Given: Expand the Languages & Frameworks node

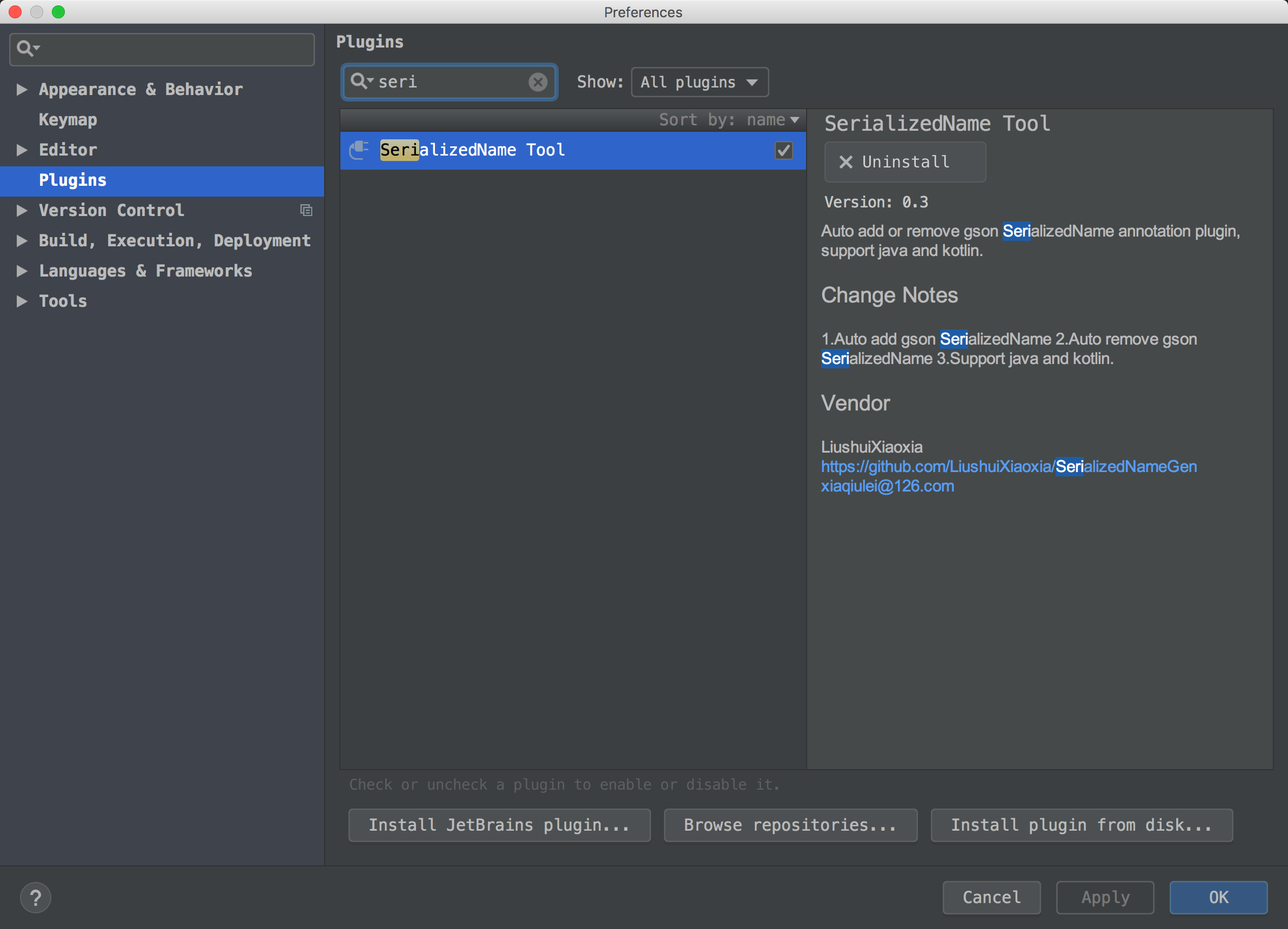Looking at the screenshot, I should coord(22,271).
